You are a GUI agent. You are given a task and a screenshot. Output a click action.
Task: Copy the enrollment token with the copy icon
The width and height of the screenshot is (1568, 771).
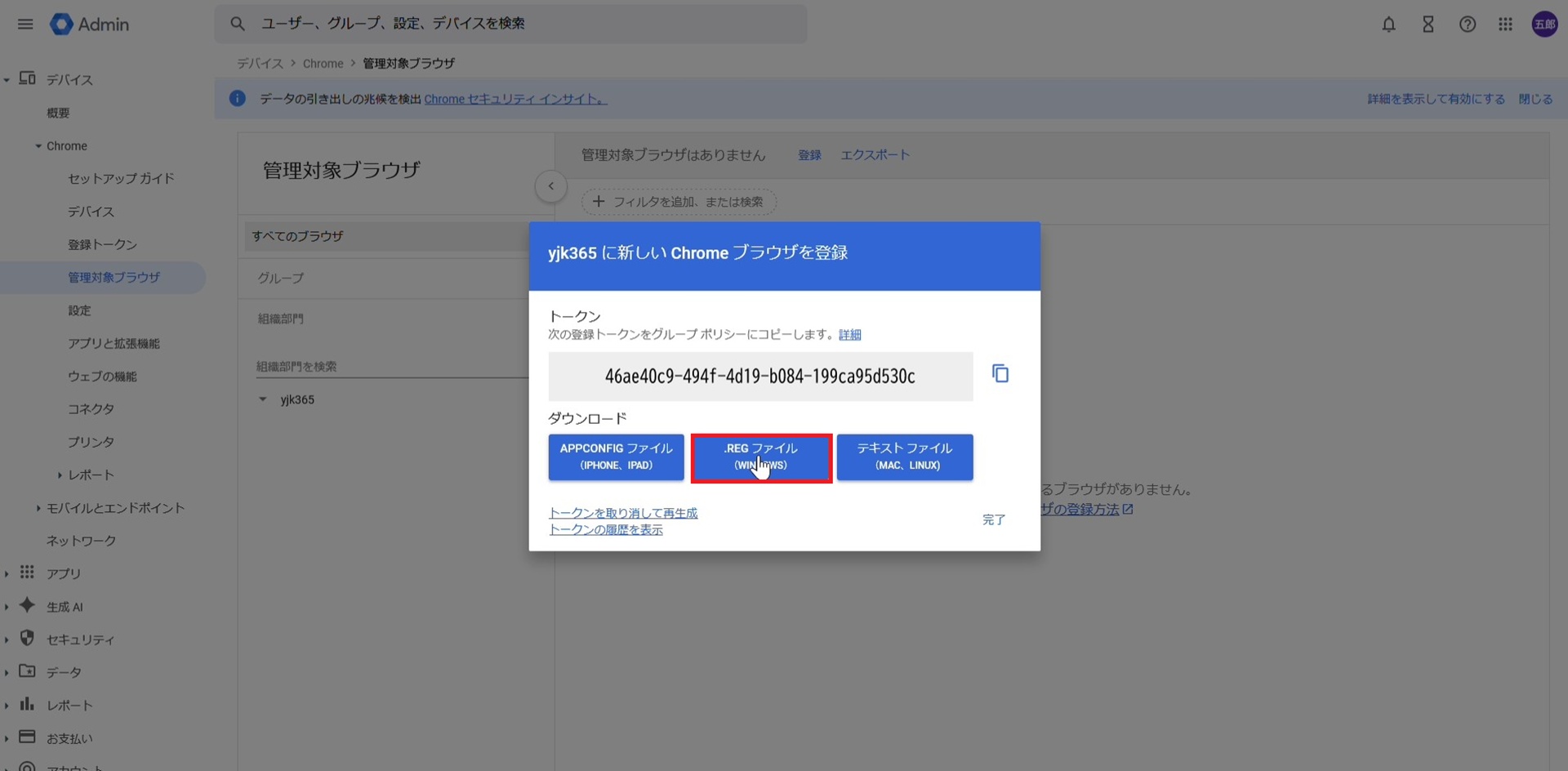1000,374
